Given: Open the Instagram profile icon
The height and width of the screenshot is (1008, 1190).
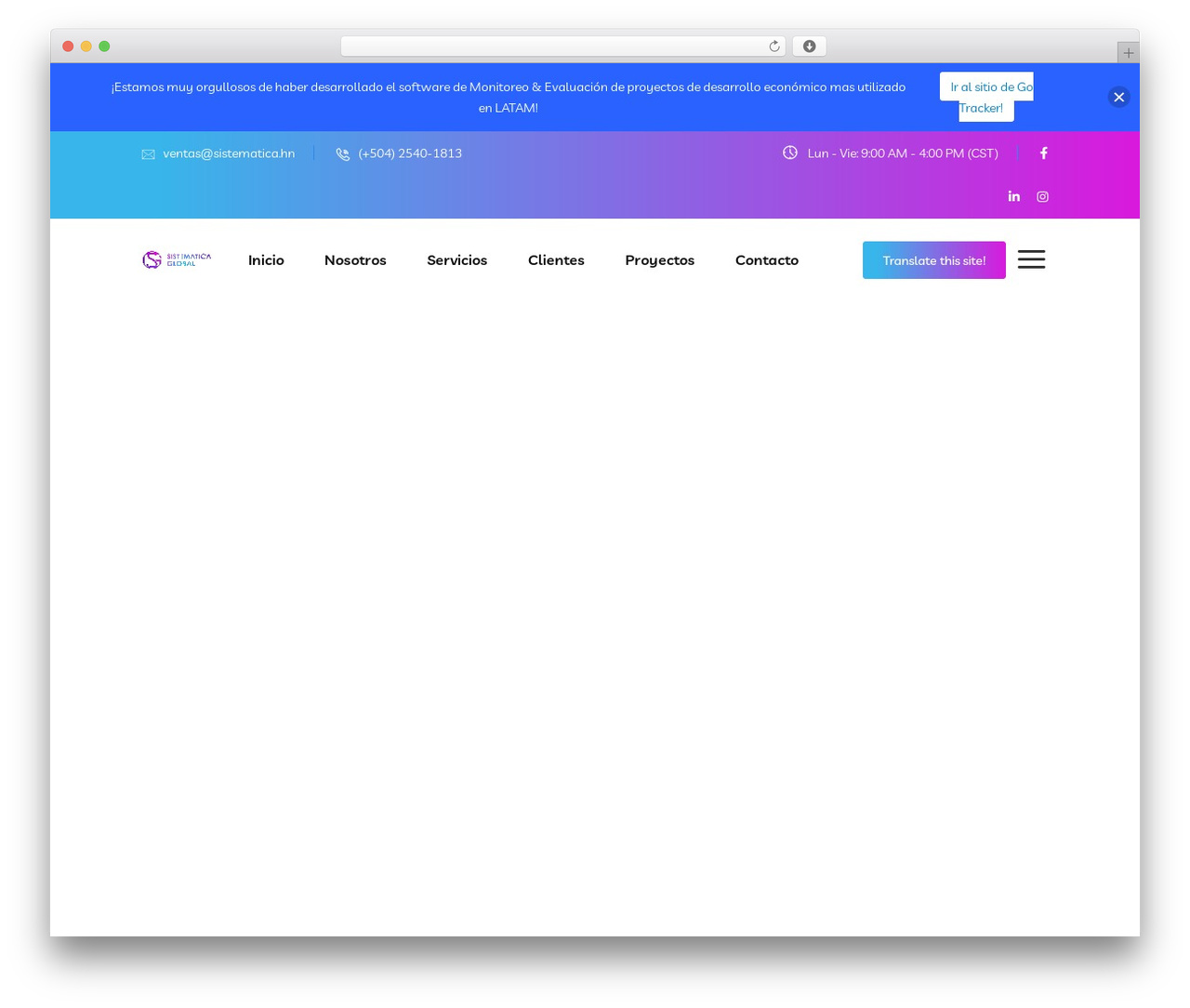Looking at the screenshot, I should [1042, 196].
